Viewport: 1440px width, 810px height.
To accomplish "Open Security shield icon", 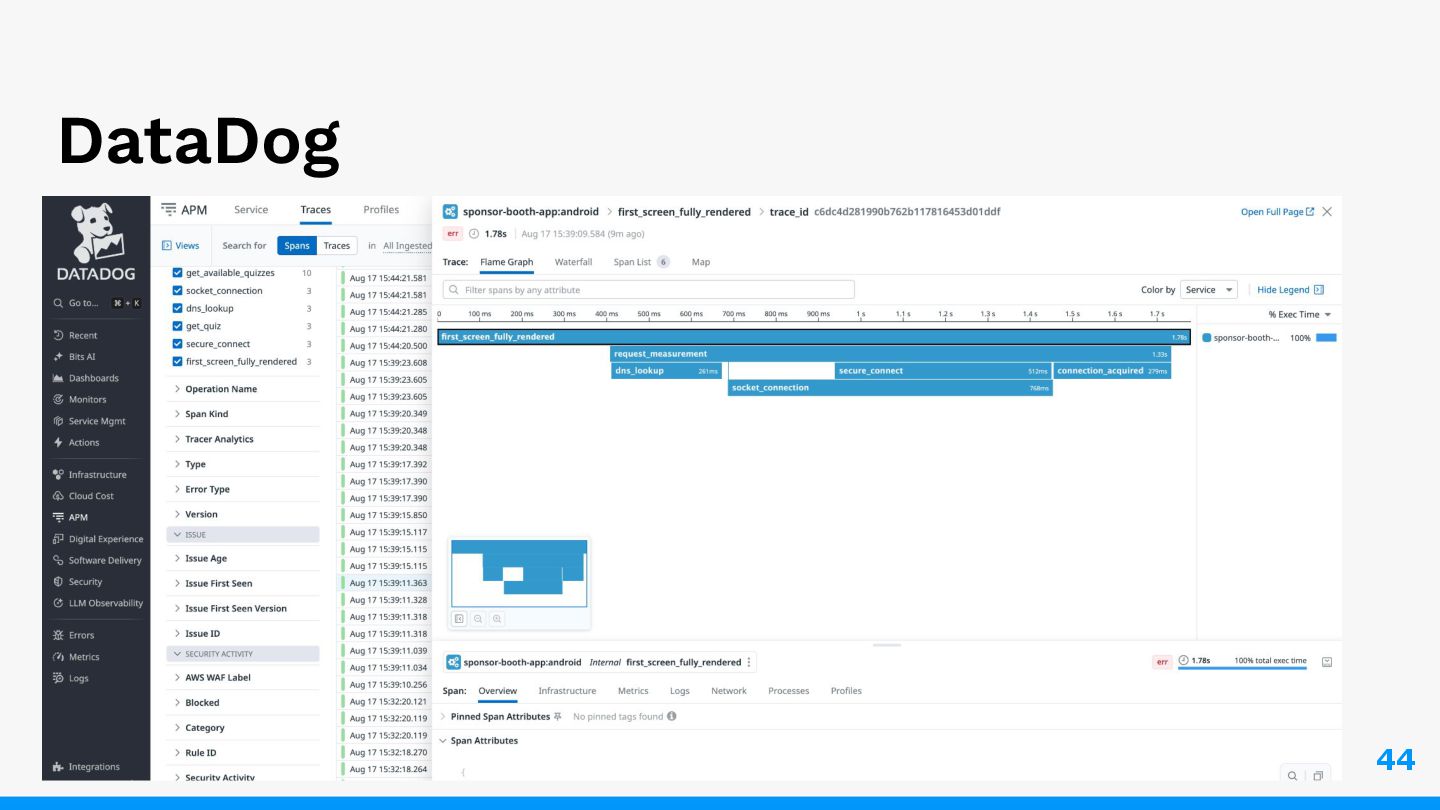I will point(58,582).
